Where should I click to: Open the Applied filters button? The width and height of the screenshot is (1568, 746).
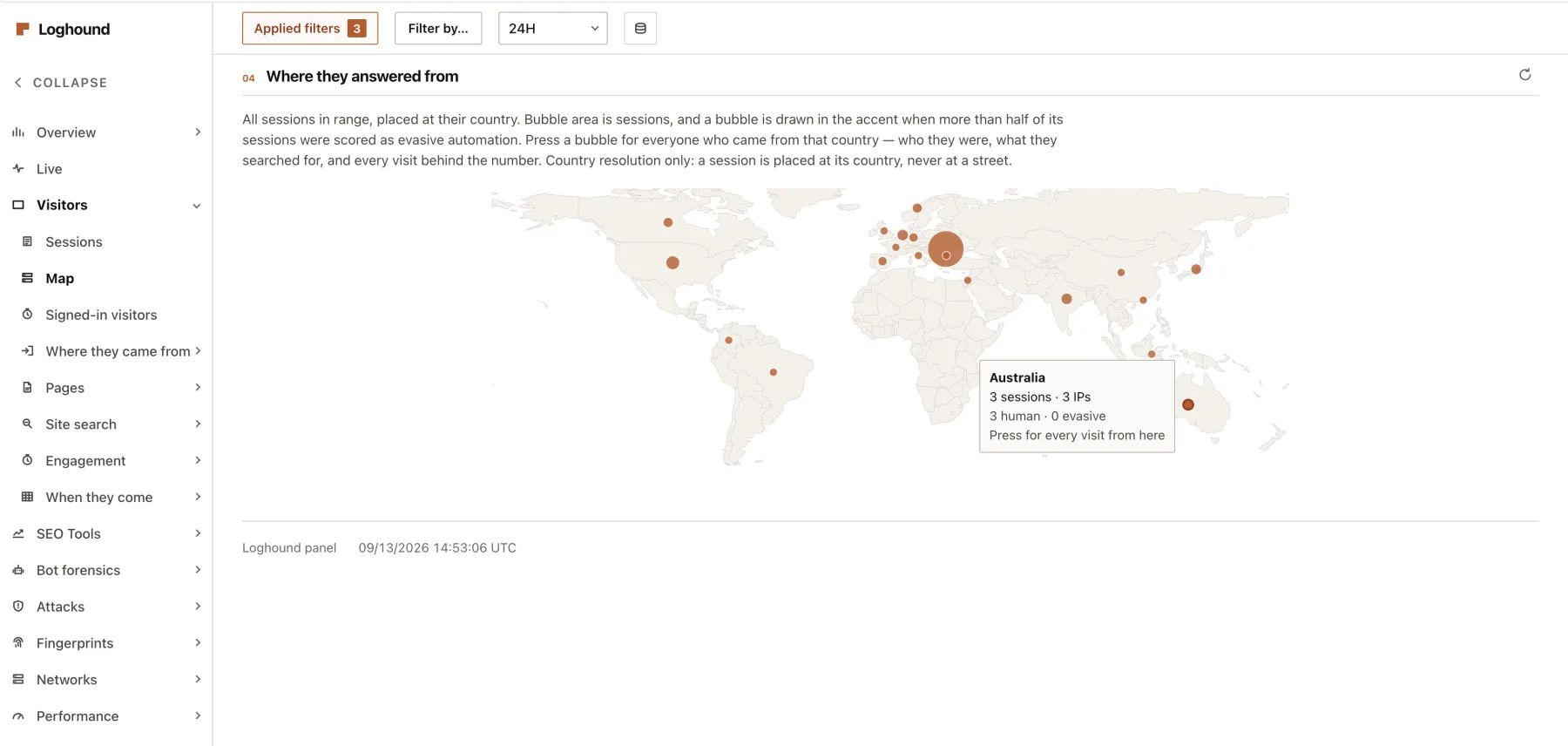click(310, 29)
